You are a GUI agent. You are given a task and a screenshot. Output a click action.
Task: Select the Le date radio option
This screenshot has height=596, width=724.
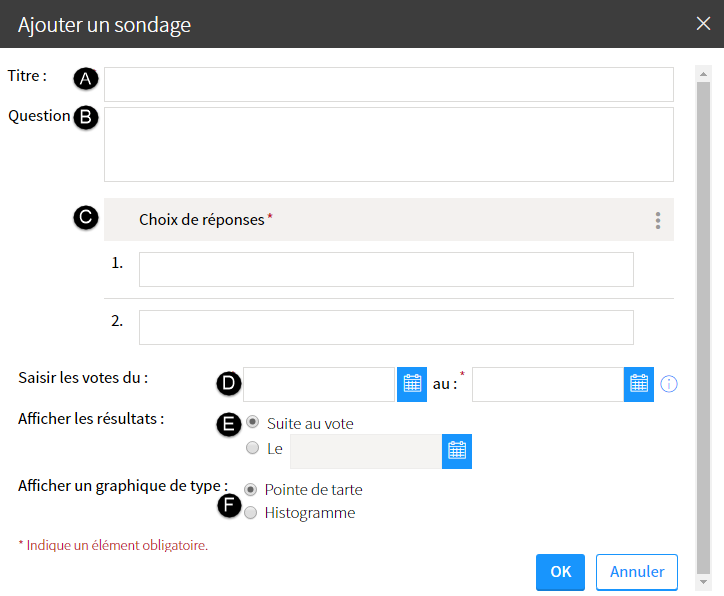point(252,447)
